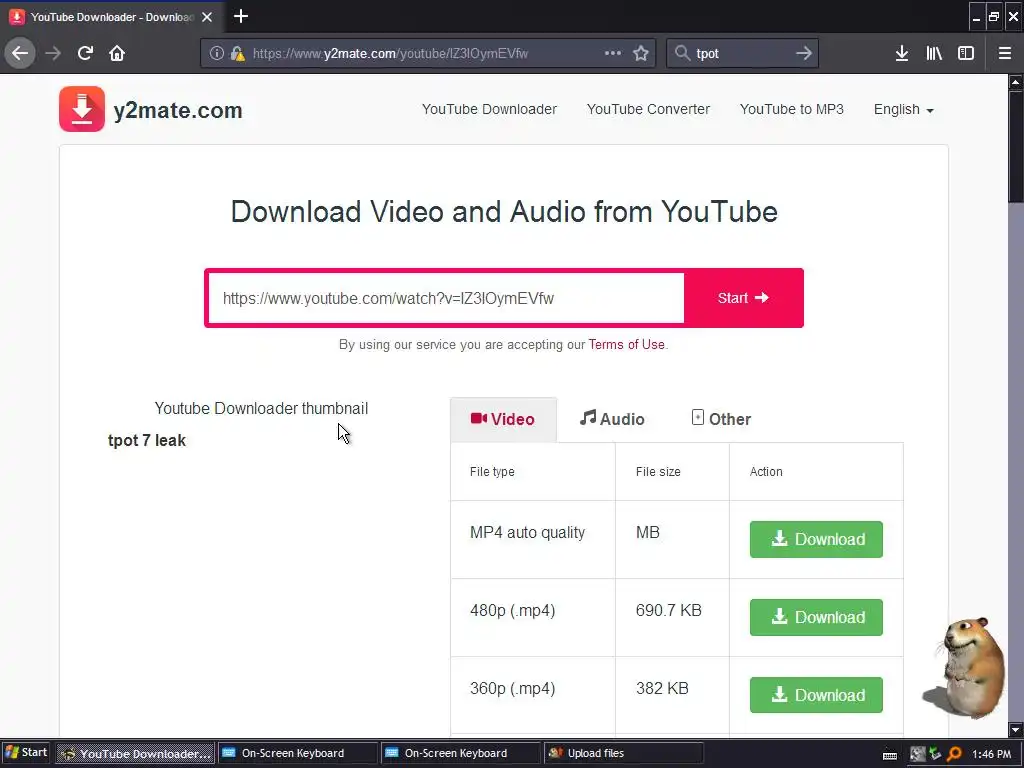Click the "File type" column header
Image resolution: width=1024 pixels, height=768 pixels.
(492, 472)
